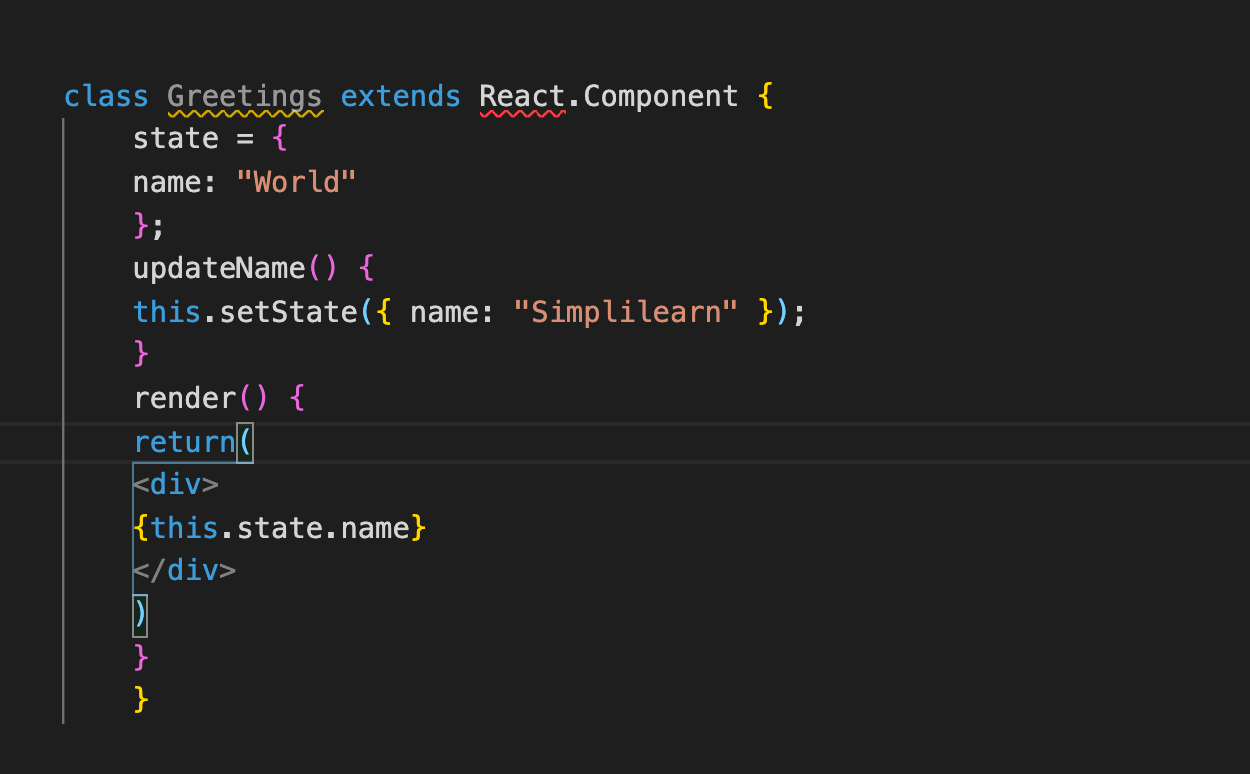1250x774 pixels.
Task: Click the class keyword on line one
Action: [105, 95]
